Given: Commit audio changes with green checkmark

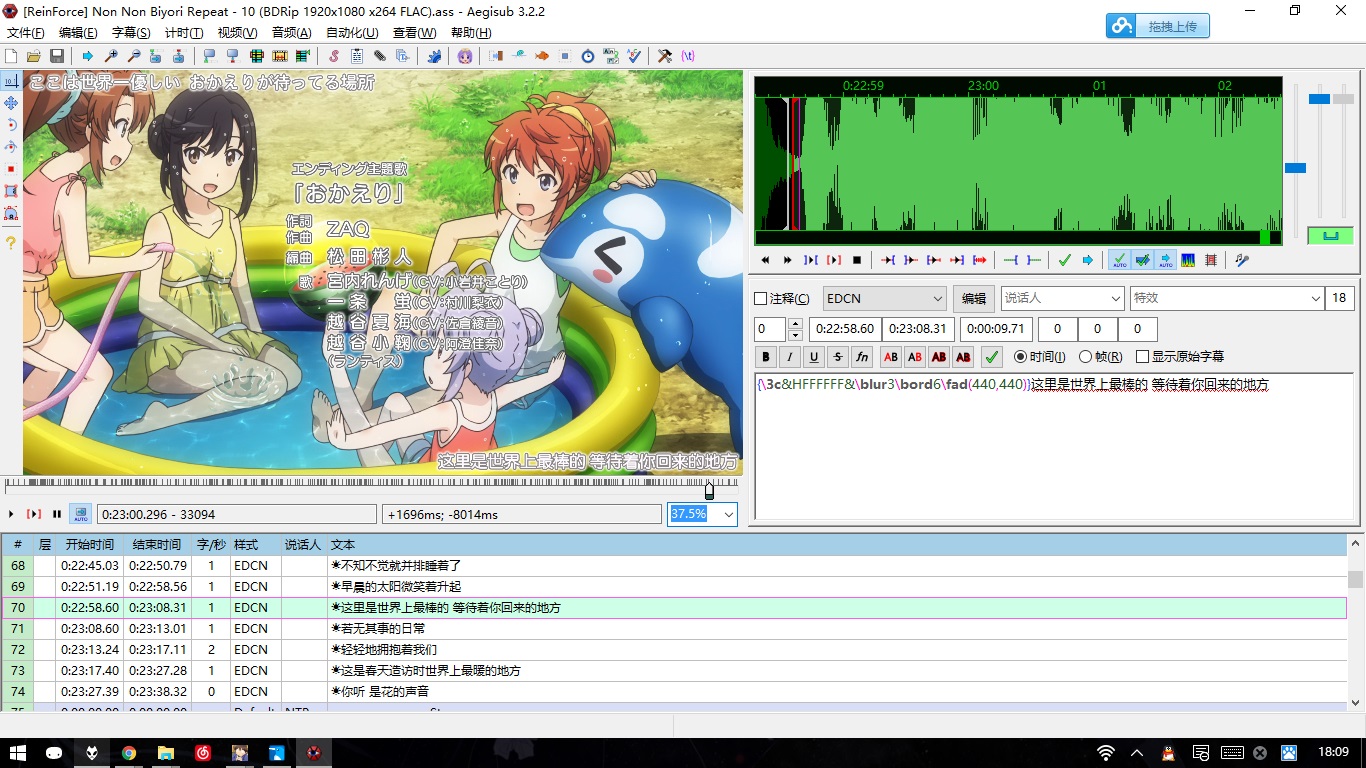Looking at the screenshot, I should [1064, 260].
